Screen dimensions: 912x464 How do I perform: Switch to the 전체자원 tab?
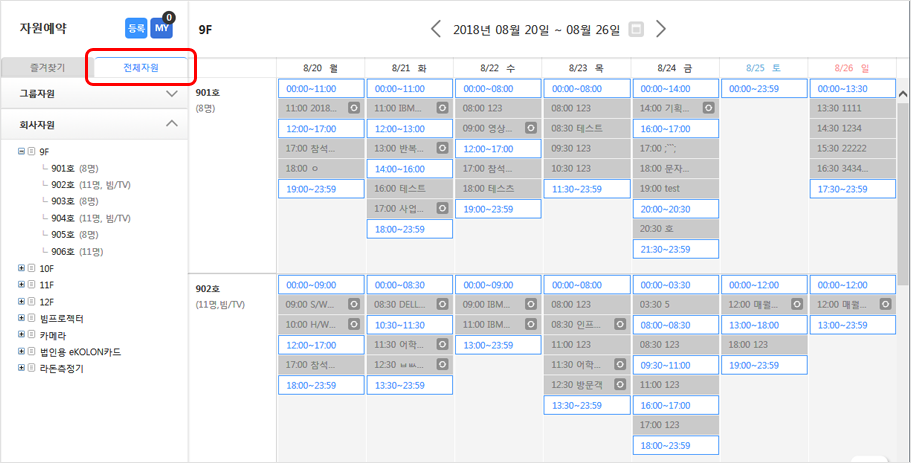140,68
